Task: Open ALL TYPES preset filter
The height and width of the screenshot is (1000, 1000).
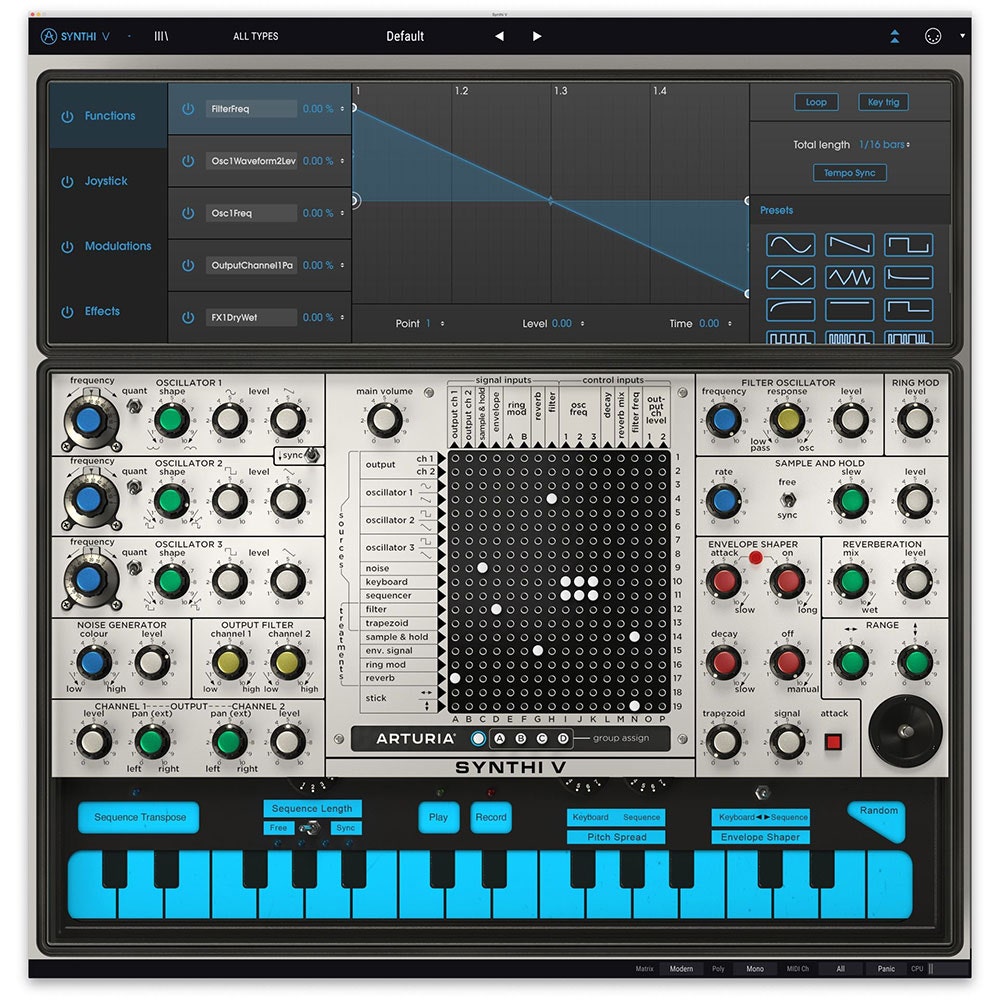Action: [x=255, y=36]
